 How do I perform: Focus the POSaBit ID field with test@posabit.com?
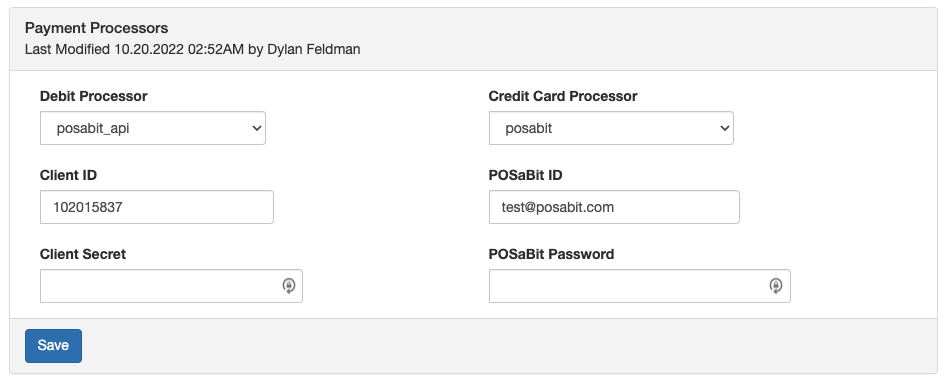(x=614, y=207)
